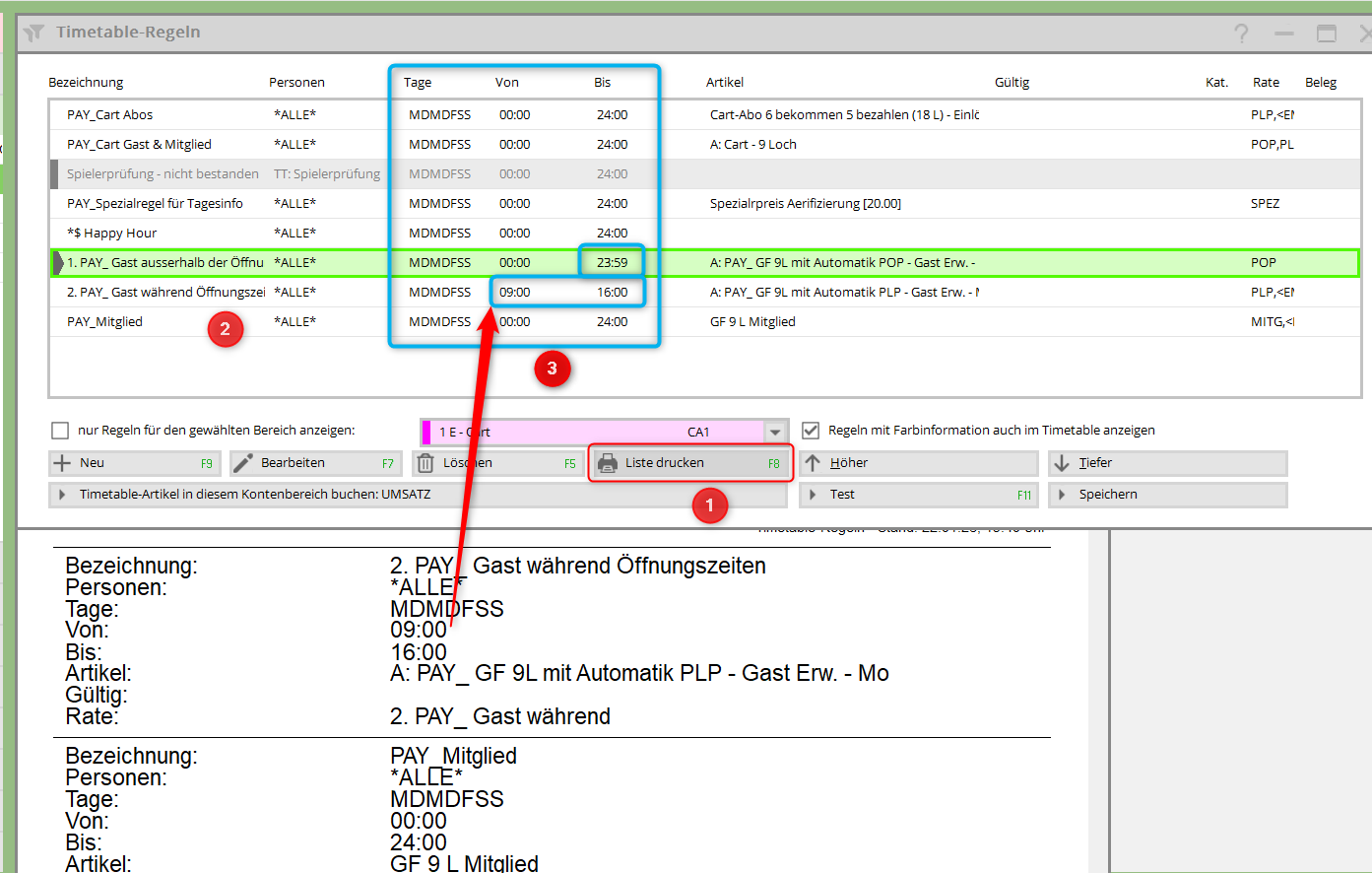Open the area dropdown arrow next to CA1
Viewport: 1372px width, 873px height.
776,433
